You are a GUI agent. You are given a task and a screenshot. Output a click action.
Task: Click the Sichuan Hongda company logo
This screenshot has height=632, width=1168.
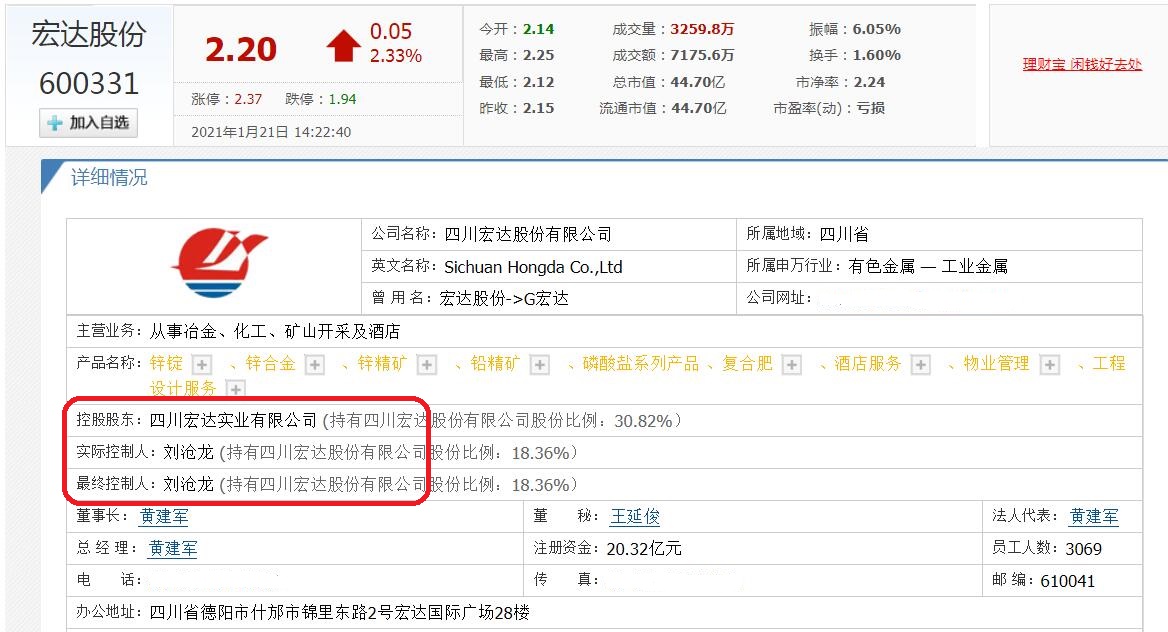(x=219, y=264)
